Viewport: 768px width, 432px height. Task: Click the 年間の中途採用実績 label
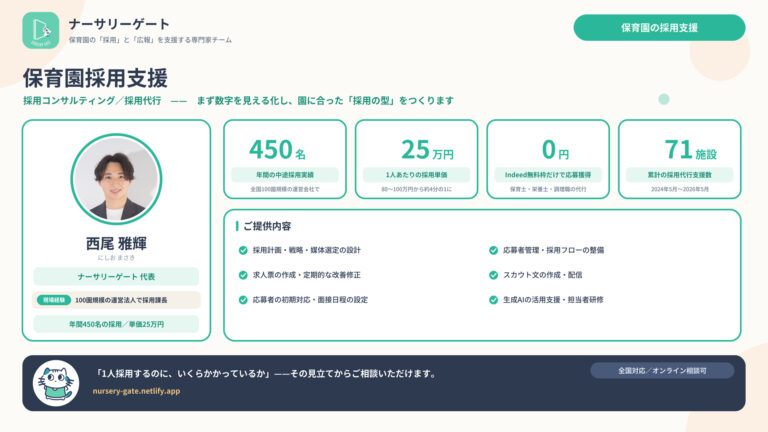pos(285,175)
